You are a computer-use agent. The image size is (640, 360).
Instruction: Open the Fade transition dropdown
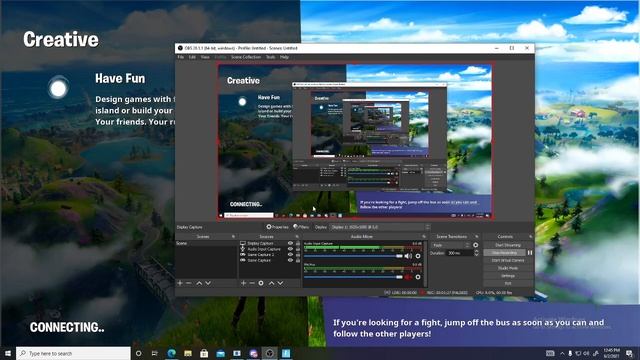click(x=451, y=245)
